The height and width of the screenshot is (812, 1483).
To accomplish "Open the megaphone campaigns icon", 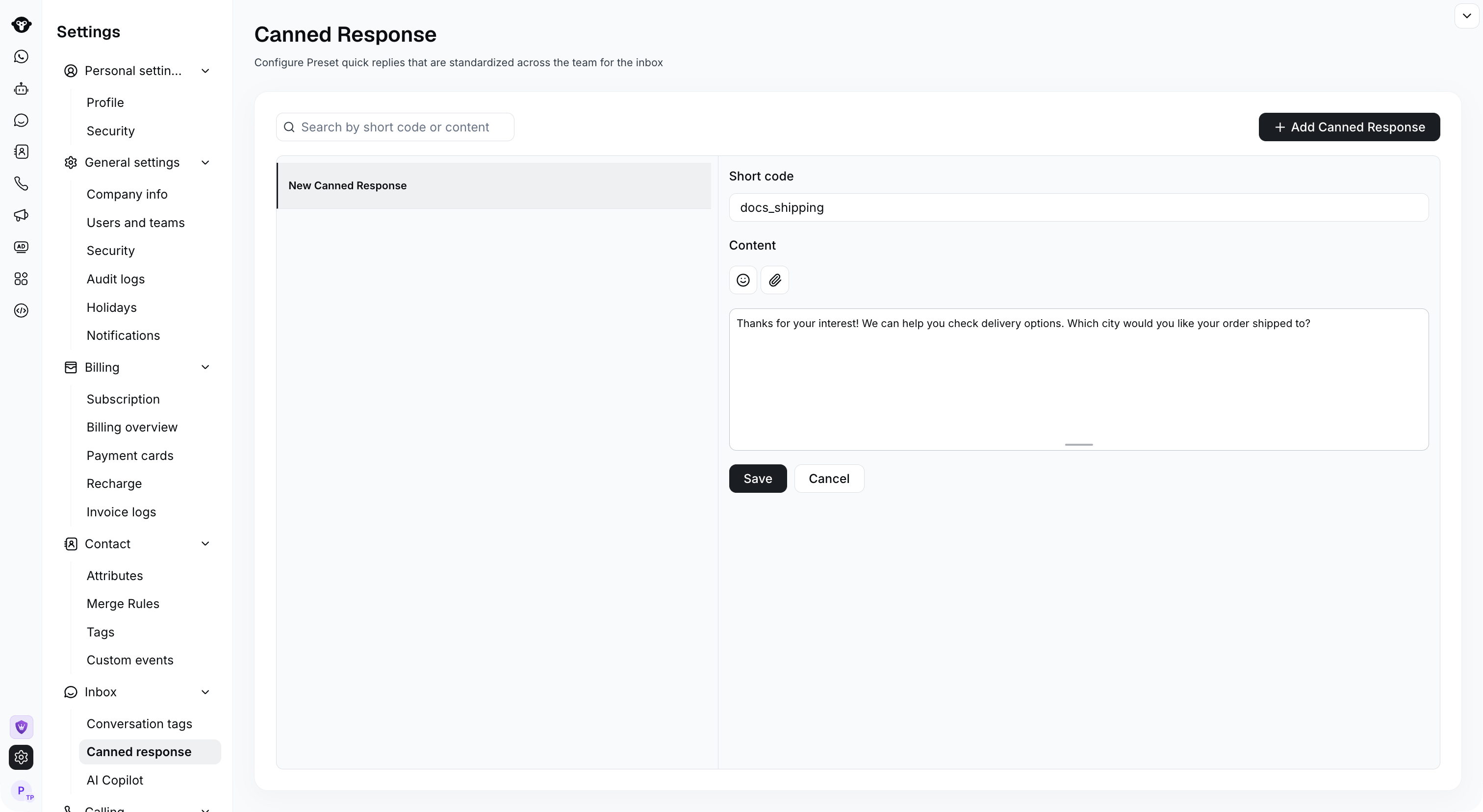I will [21, 215].
